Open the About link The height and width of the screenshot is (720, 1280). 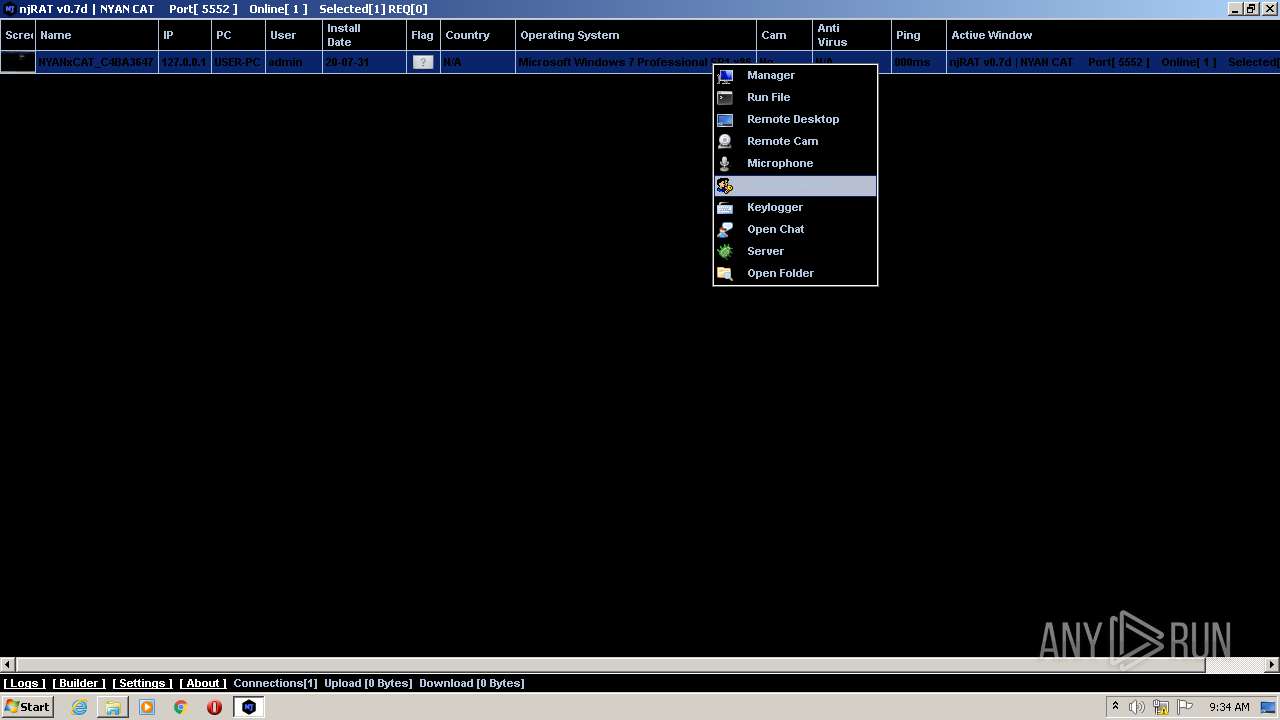[x=203, y=683]
